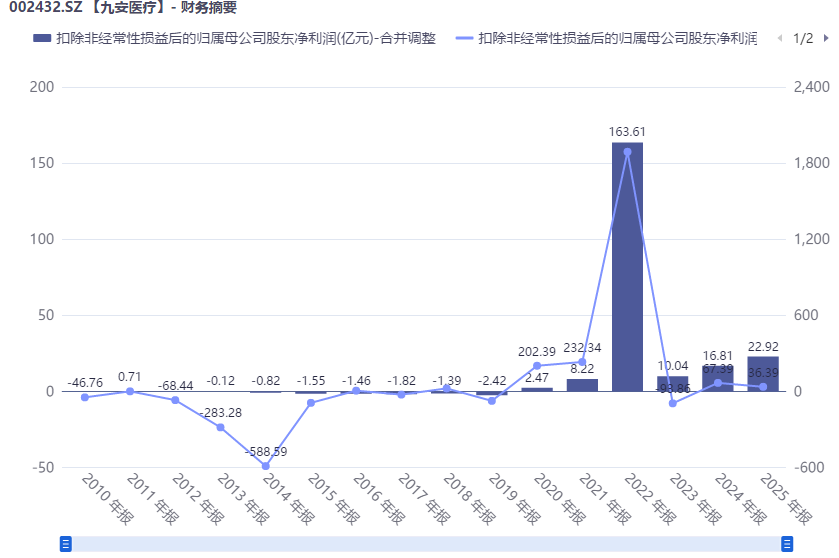The width and height of the screenshot is (839, 558).
Task: Select the 2022 bar valued 163.61
Action: (627, 266)
